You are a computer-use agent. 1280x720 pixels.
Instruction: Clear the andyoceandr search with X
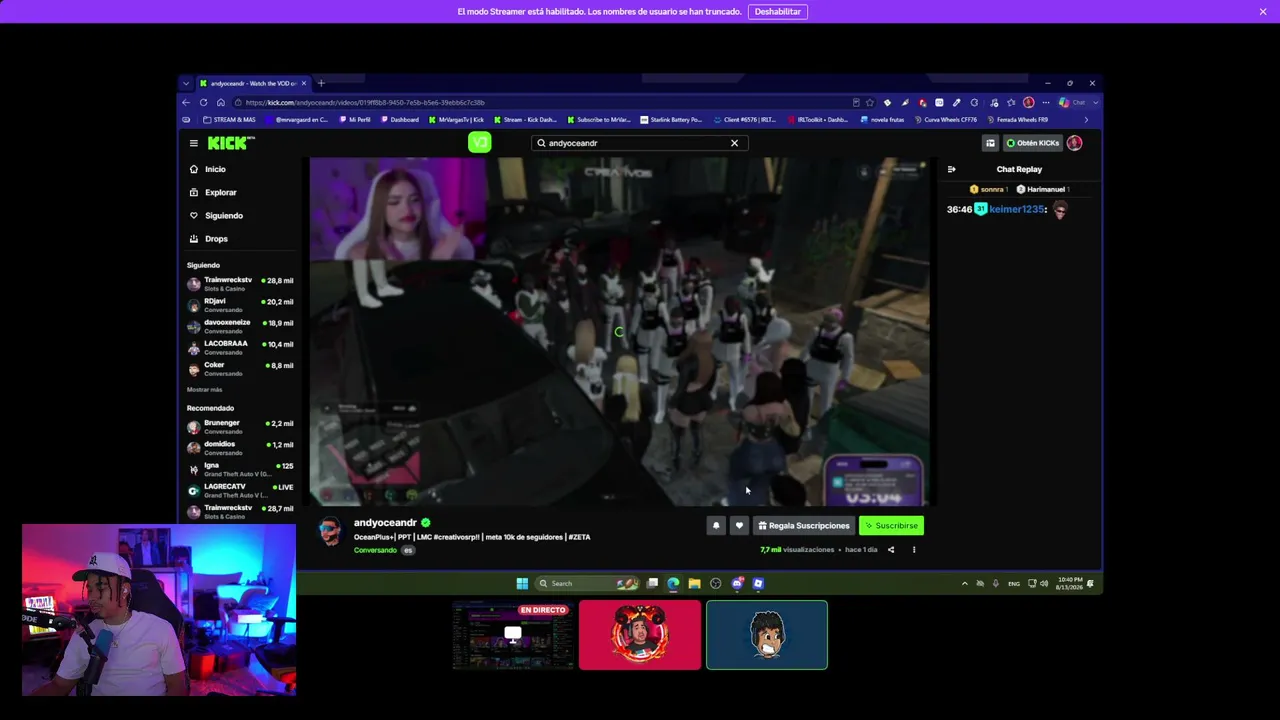[x=734, y=143]
